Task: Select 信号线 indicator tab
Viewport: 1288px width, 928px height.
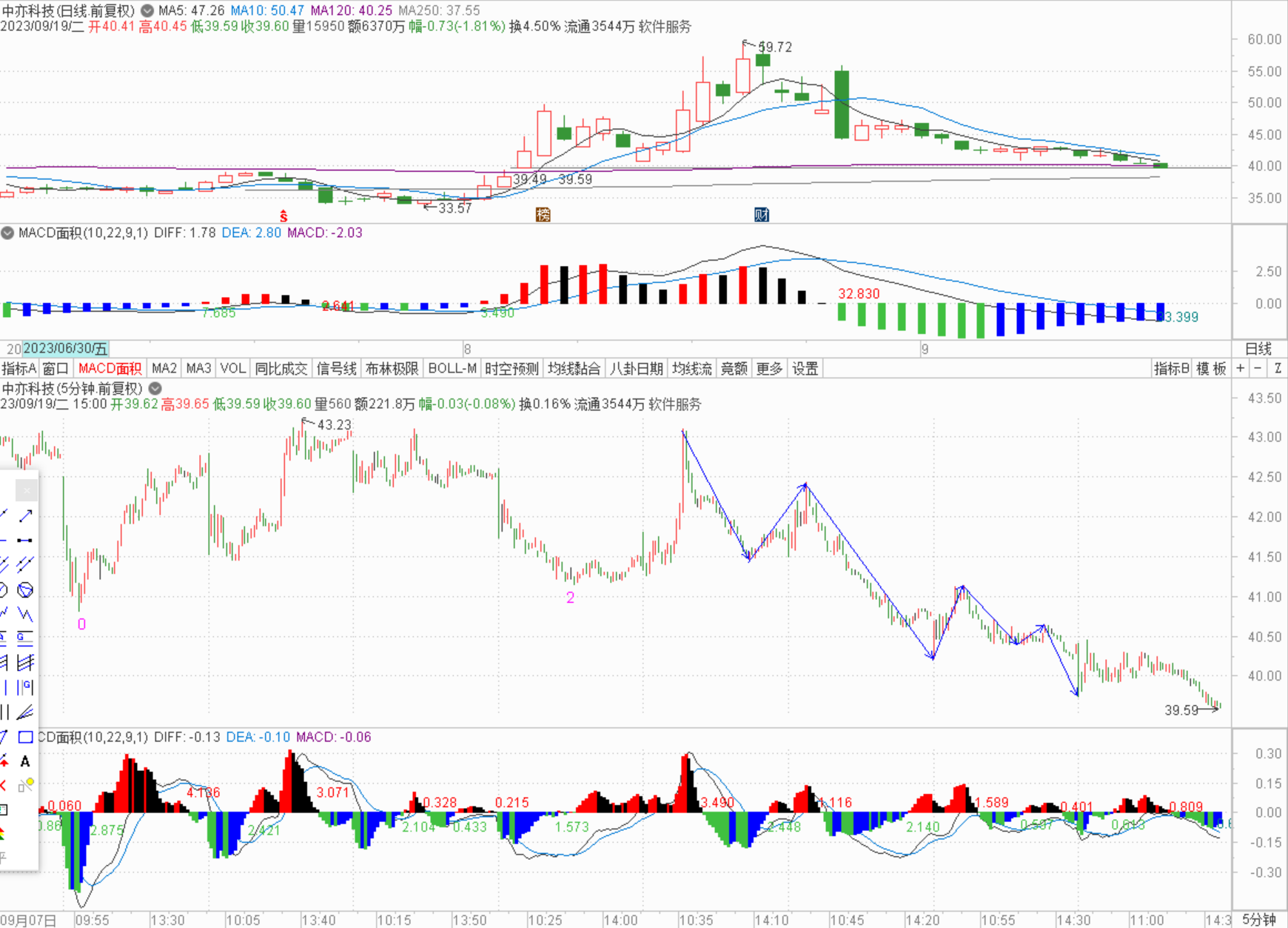Action: pyautogui.click(x=337, y=368)
